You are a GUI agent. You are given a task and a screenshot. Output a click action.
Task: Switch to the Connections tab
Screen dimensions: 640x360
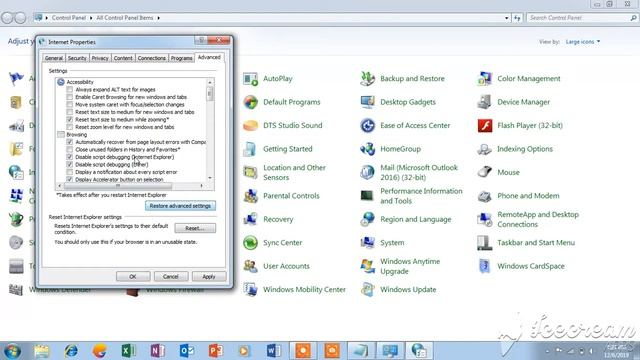pos(151,58)
